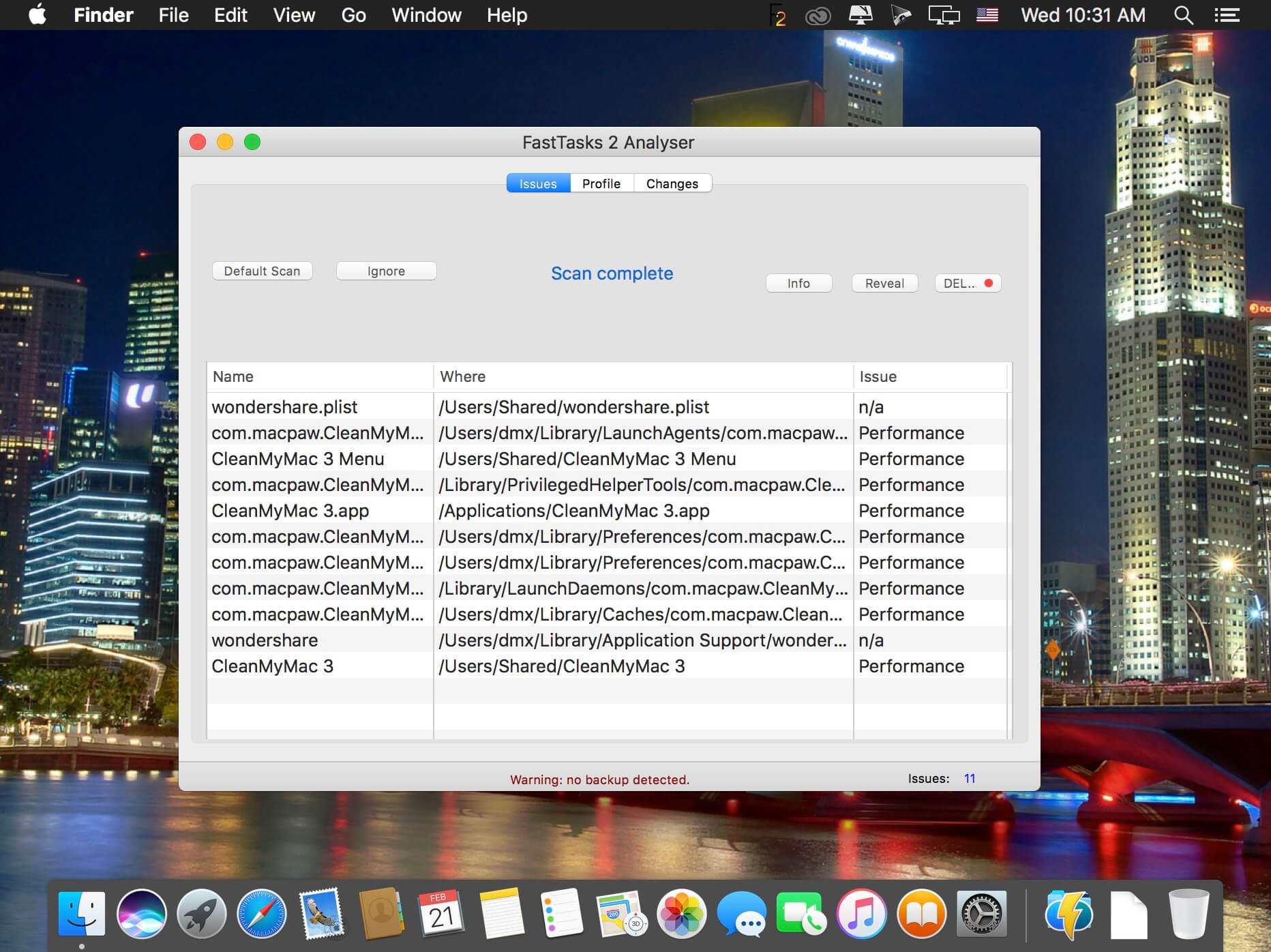
Task: Click the US flag input source icon
Action: [987, 15]
